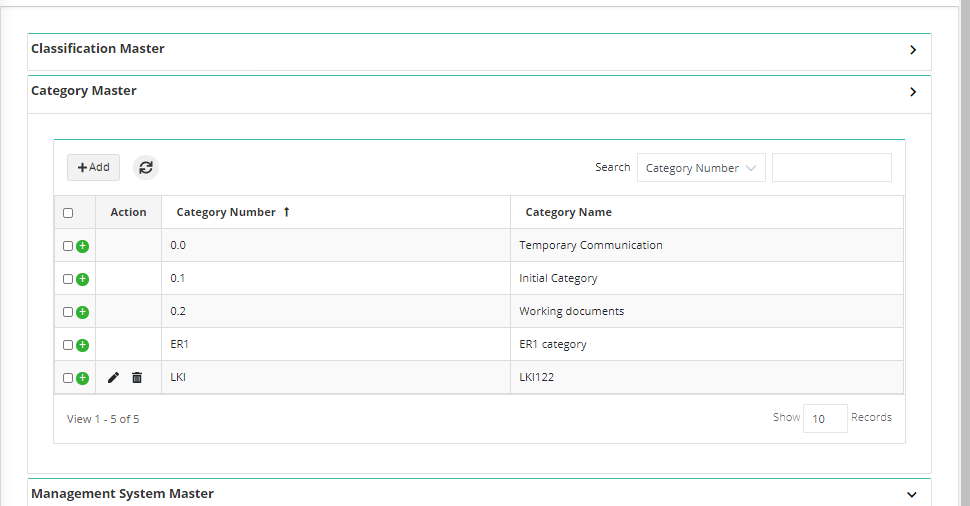Check the box for Temporary Communication row
The image size is (970, 506).
click(x=68, y=246)
